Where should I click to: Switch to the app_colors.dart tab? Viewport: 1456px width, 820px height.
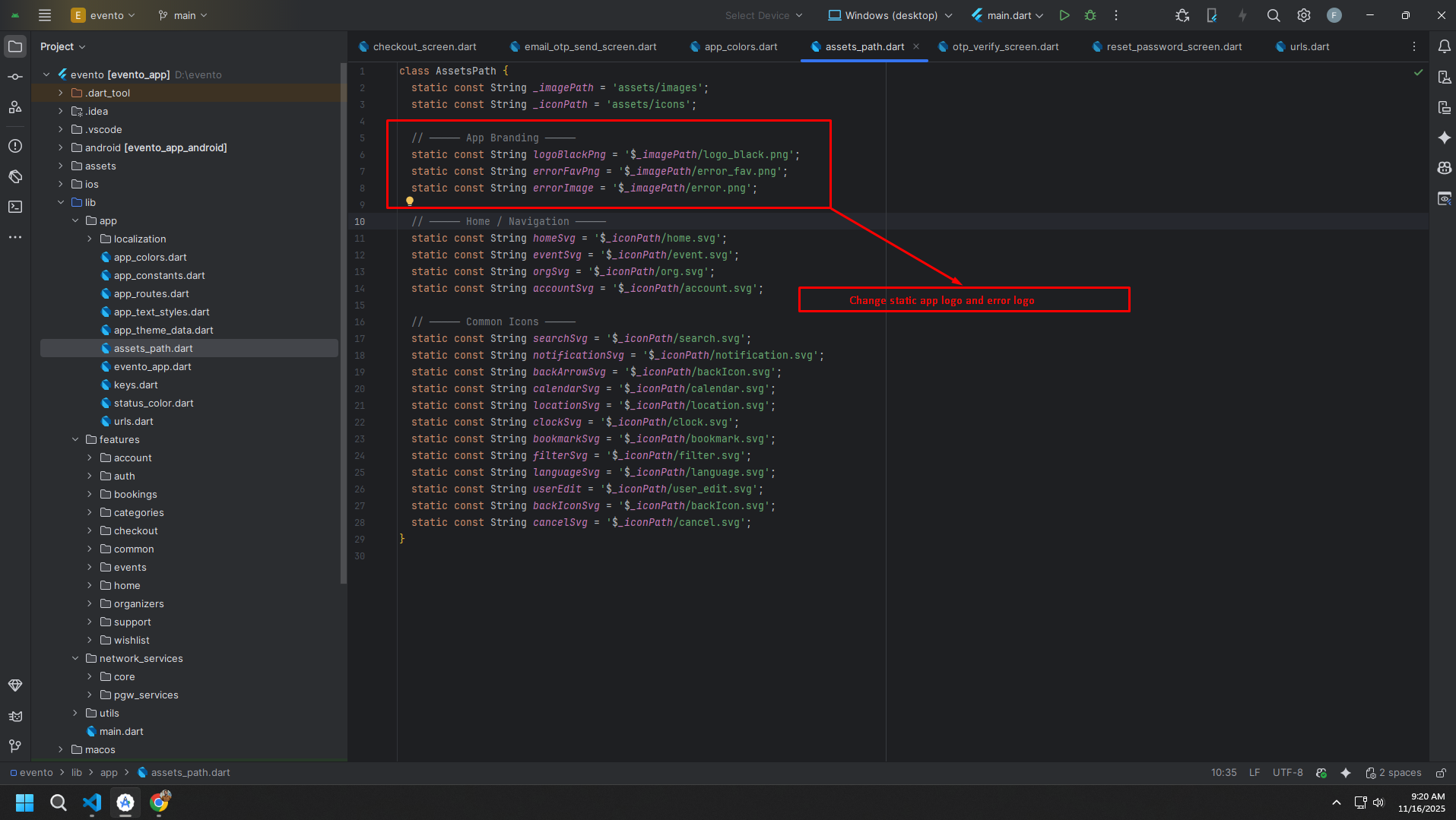[740, 46]
